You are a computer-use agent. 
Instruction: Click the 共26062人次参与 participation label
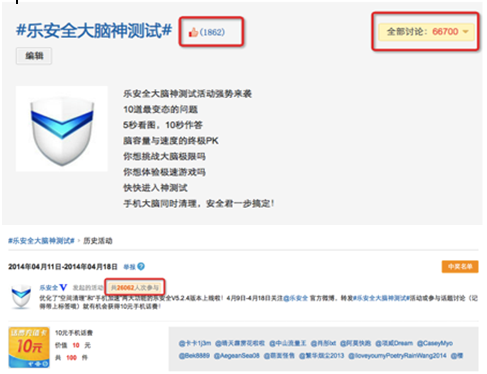[x=135, y=287]
